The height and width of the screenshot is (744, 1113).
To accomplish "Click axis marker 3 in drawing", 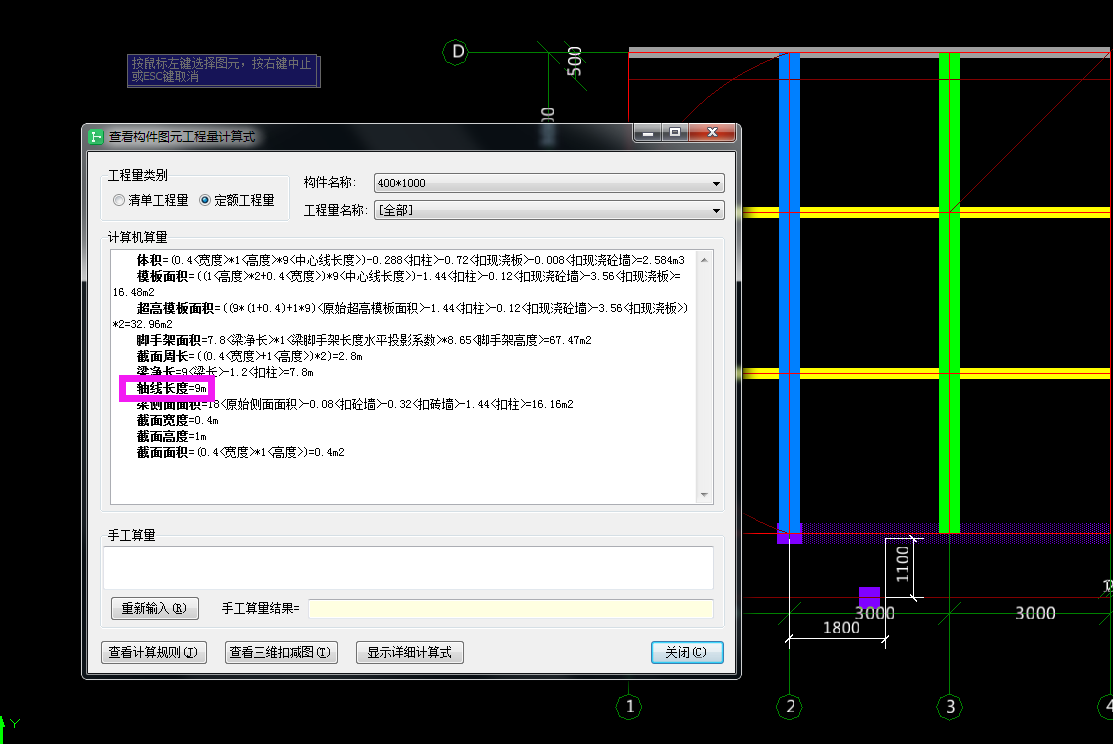I will (x=950, y=706).
